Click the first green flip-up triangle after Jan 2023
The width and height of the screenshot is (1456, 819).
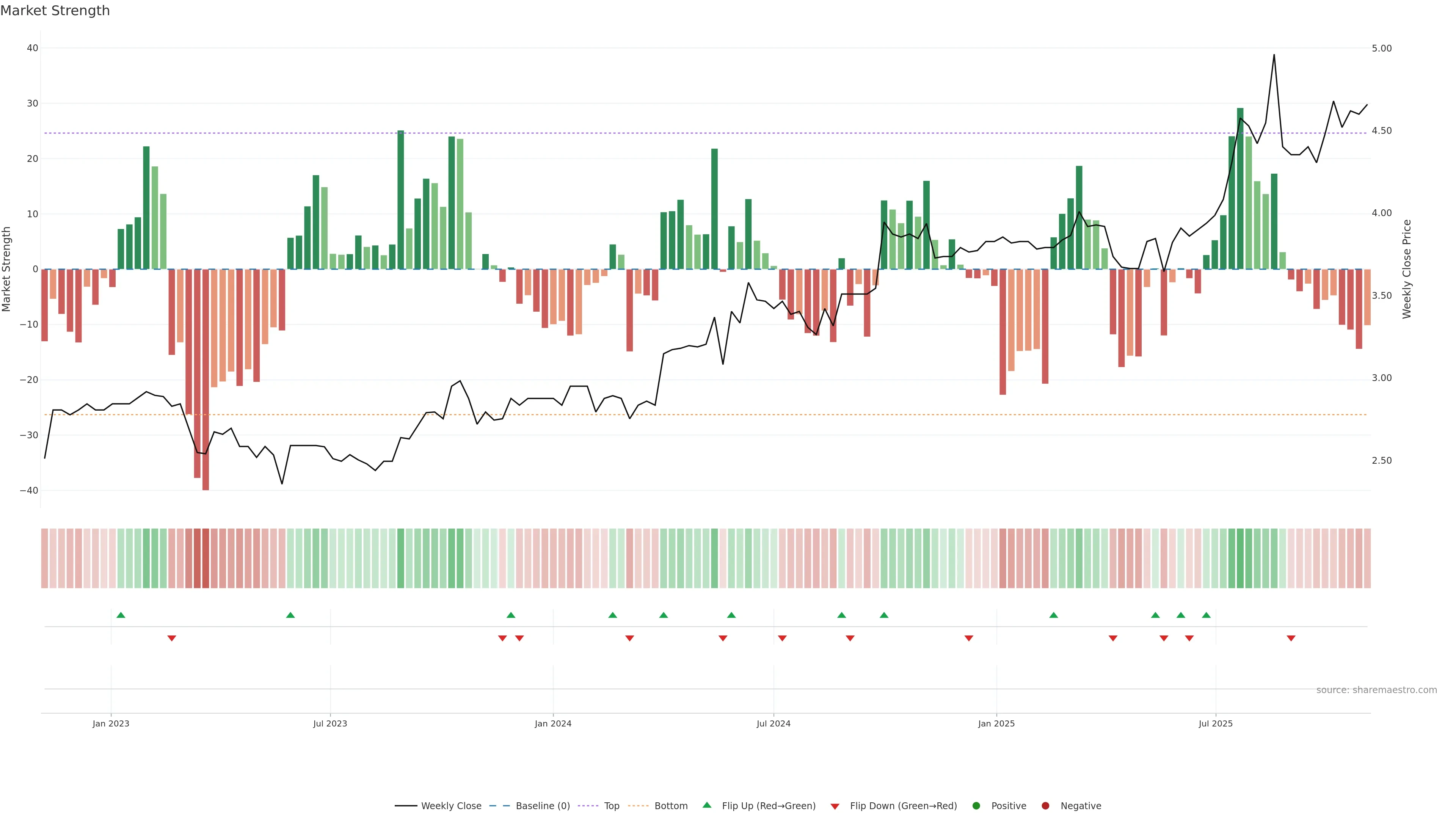[x=121, y=615]
